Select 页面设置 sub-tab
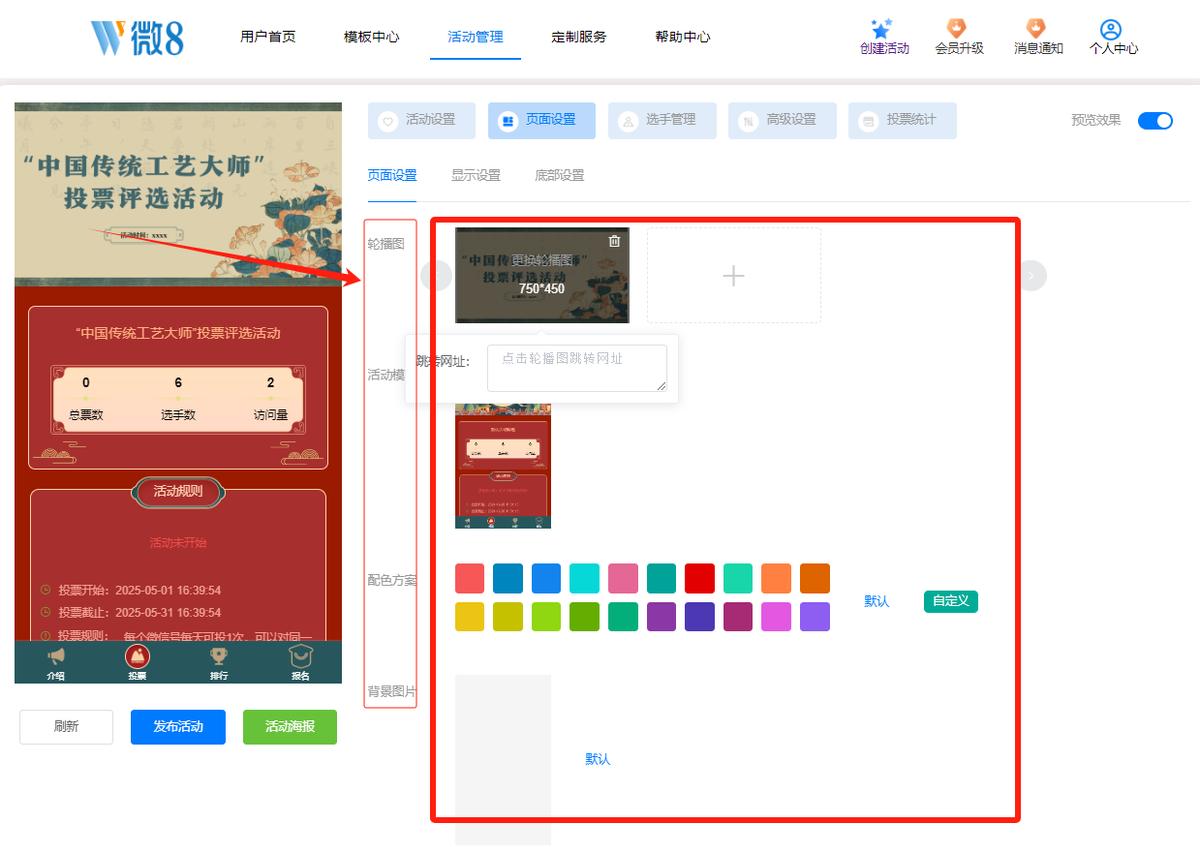1200x847 pixels. coord(392,175)
